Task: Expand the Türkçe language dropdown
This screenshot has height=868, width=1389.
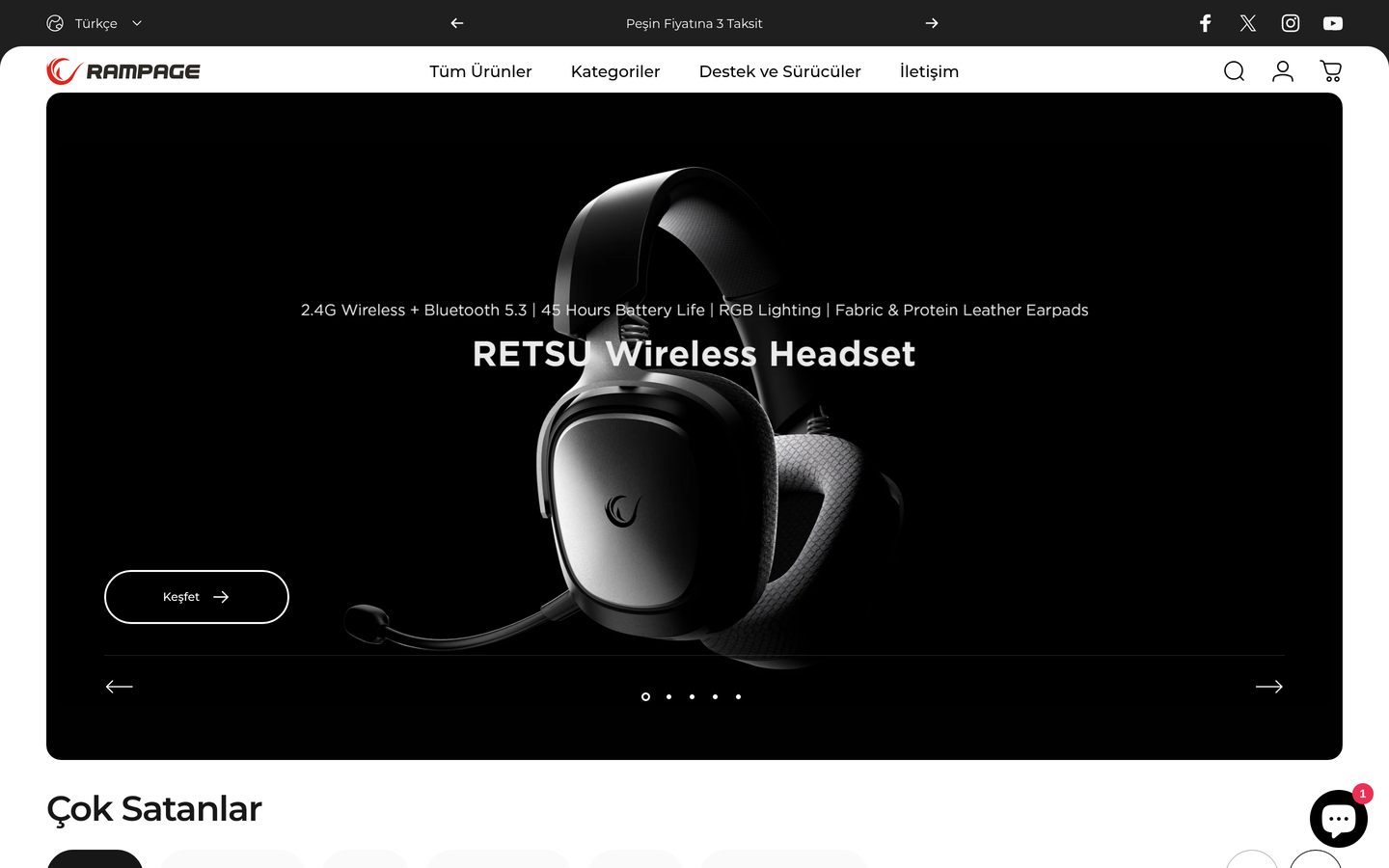Action: (95, 23)
